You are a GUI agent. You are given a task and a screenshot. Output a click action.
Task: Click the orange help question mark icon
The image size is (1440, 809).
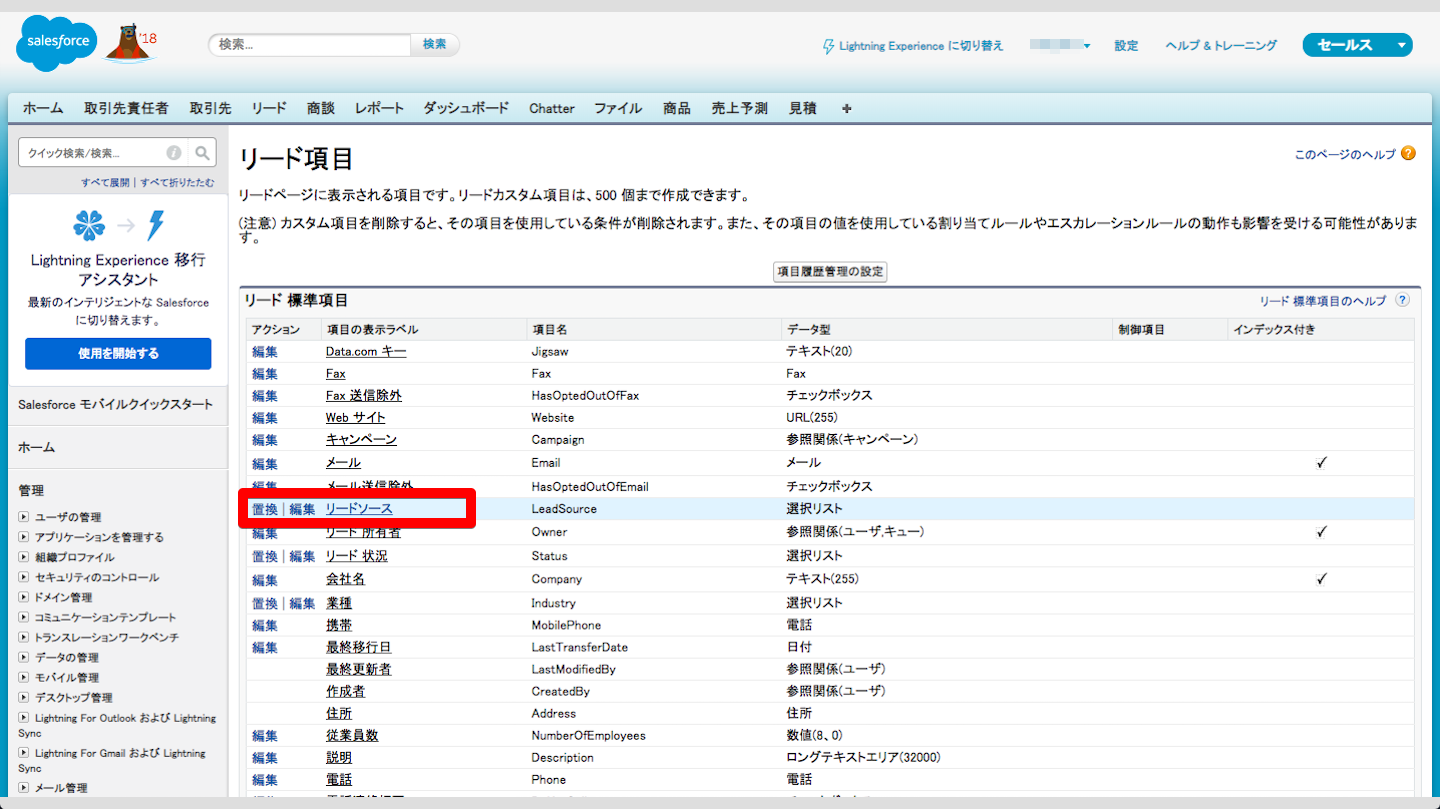click(1408, 154)
